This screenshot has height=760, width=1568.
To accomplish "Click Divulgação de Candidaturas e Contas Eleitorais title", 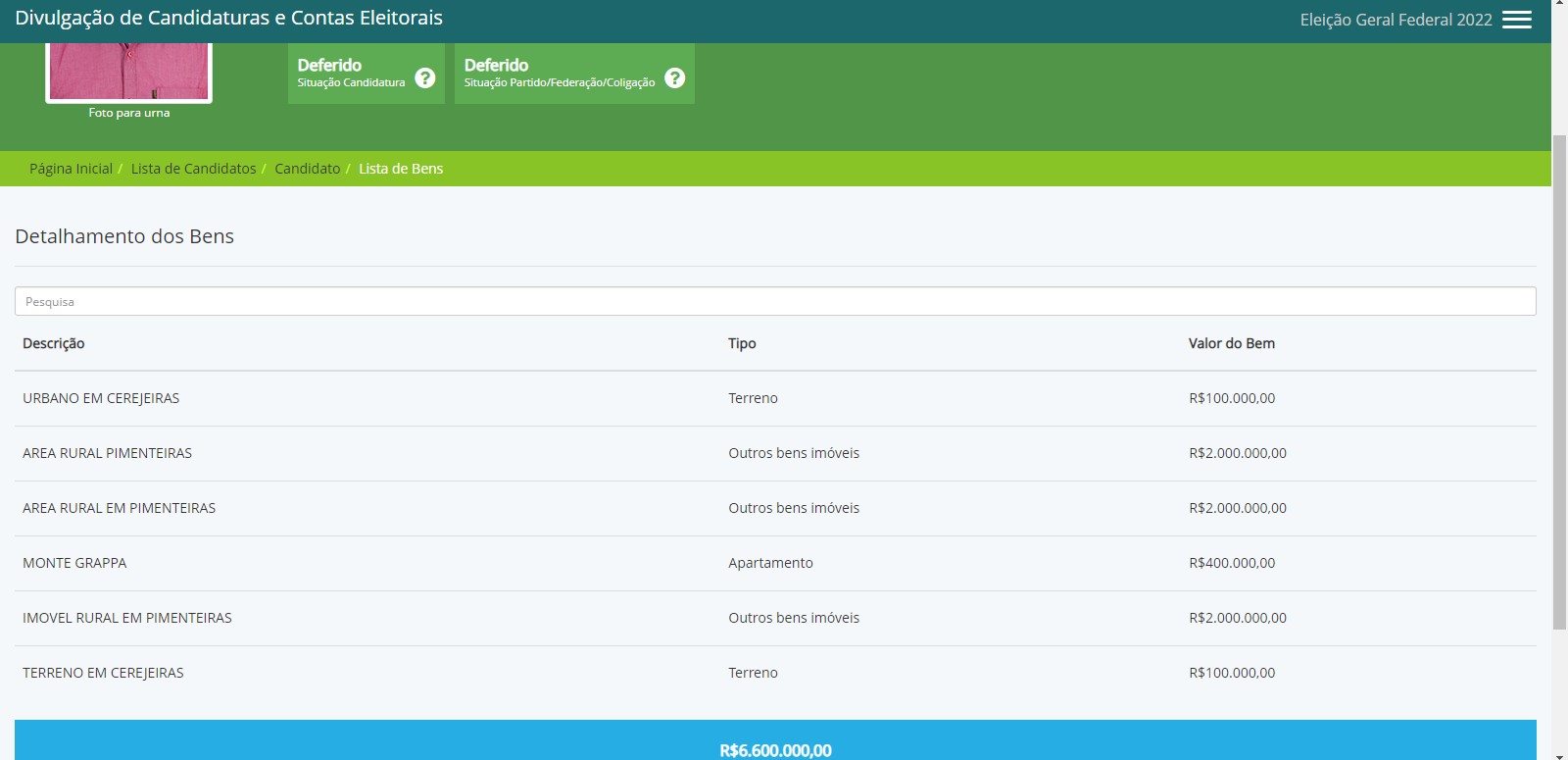I will tap(228, 18).
